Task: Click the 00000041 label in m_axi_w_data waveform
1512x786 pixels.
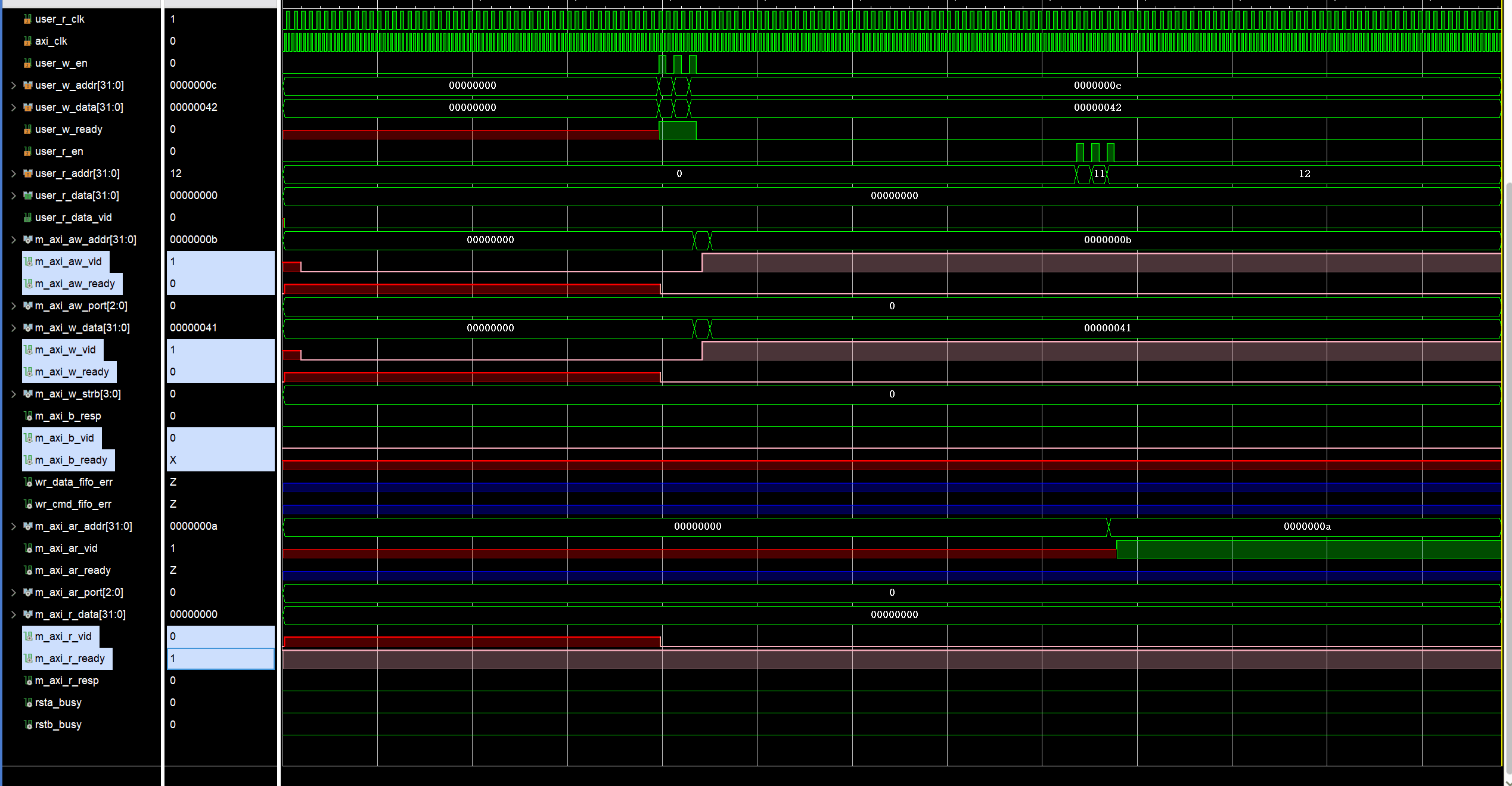Action: (1107, 328)
